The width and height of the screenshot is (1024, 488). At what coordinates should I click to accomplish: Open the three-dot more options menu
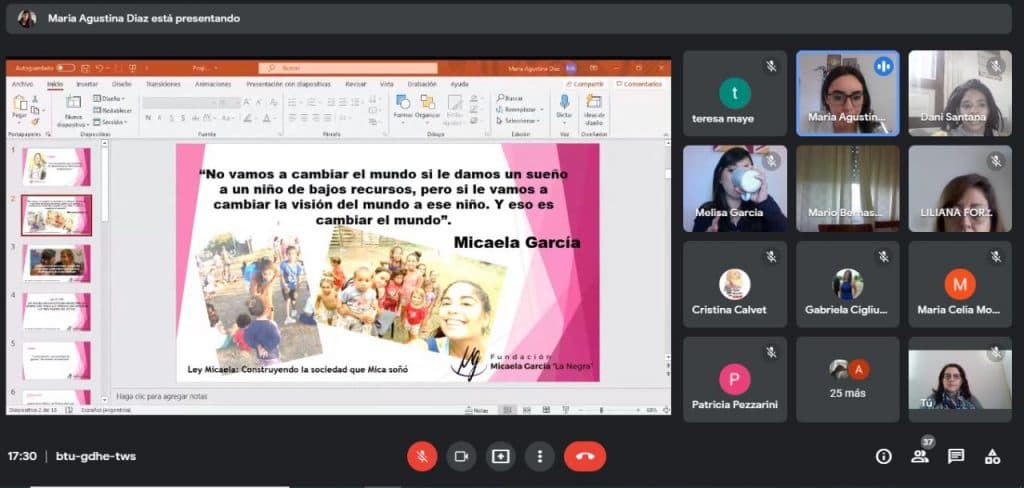(x=539, y=456)
